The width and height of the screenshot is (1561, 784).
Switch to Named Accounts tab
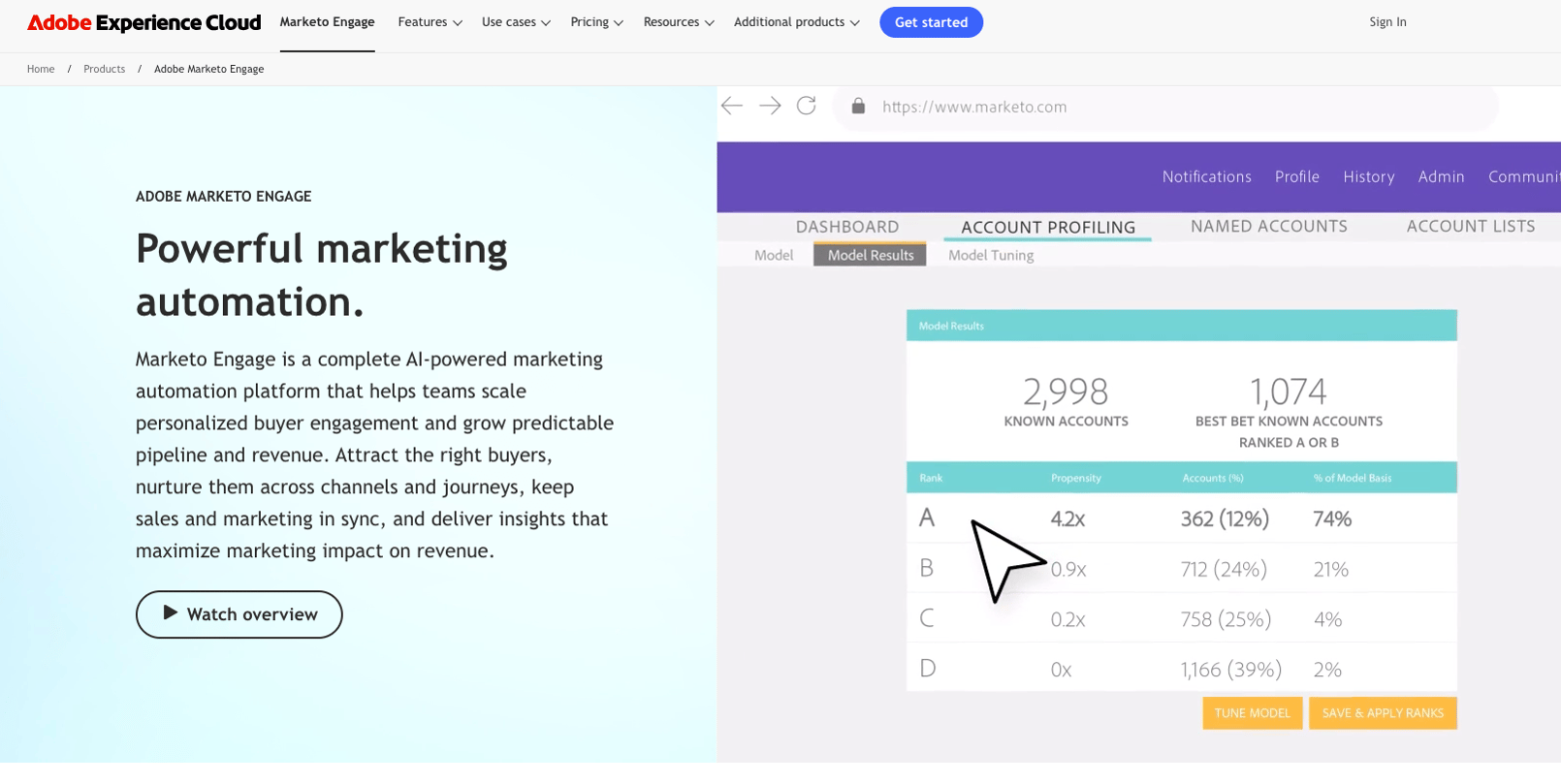point(1268,226)
